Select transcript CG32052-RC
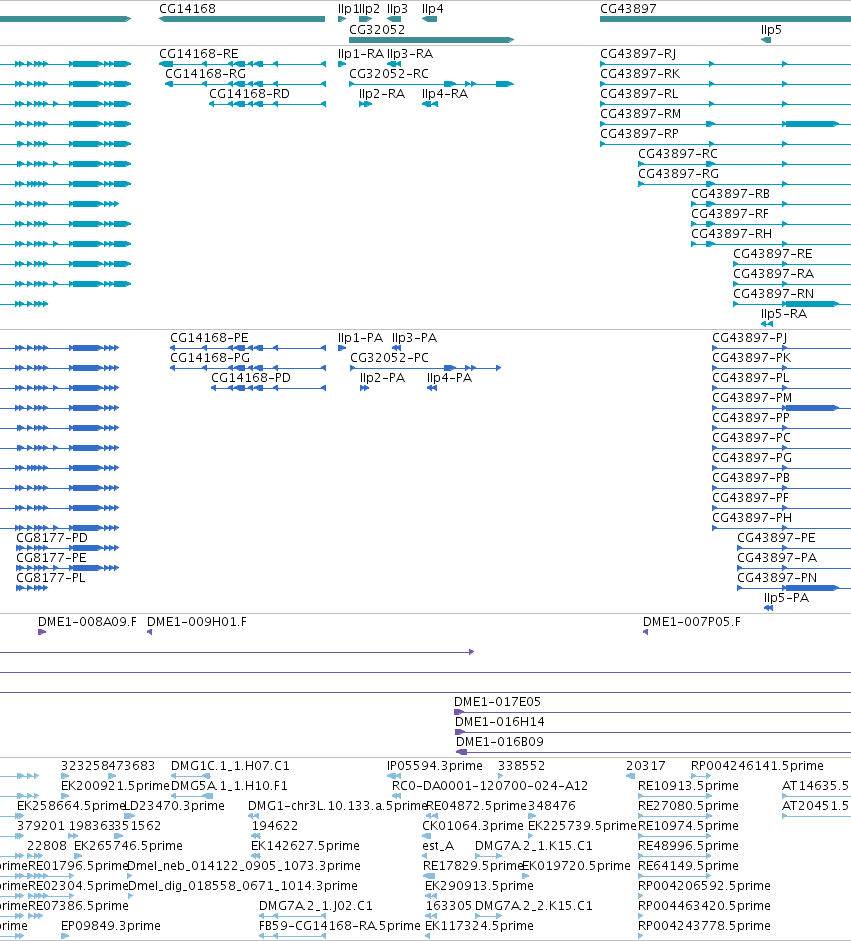 click(432, 84)
